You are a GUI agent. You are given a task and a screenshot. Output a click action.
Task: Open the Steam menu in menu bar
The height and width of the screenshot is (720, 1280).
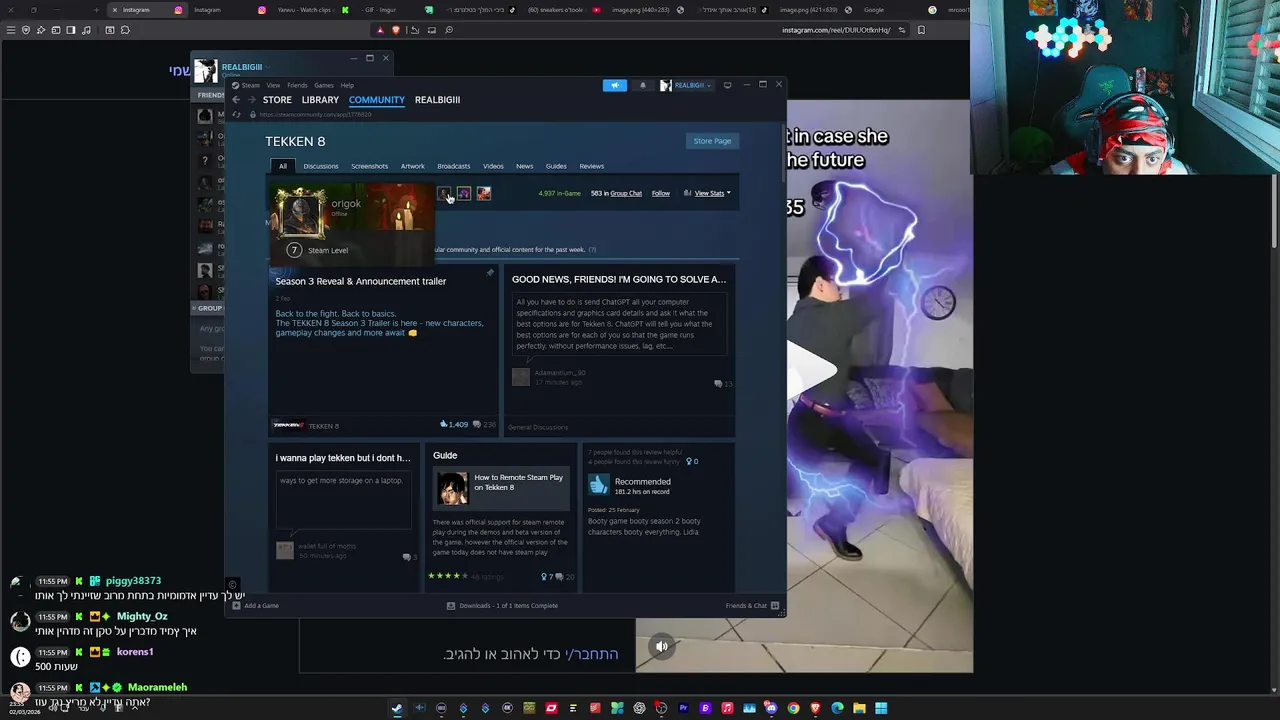250,85
